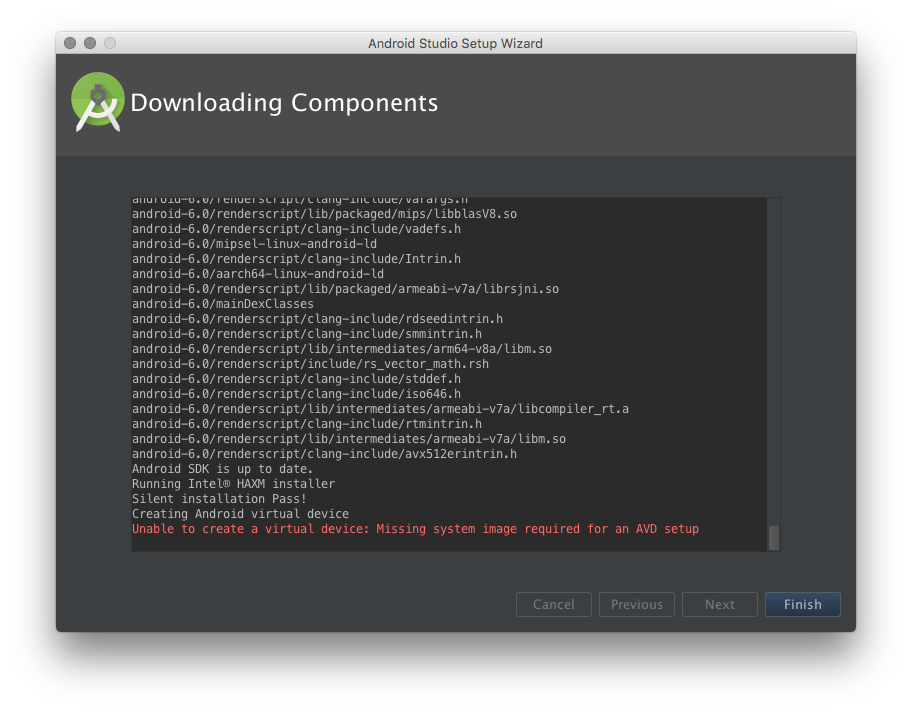Viewport: 912px width, 712px height.
Task: Click the Android Studio logo icon
Action: [98, 102]
